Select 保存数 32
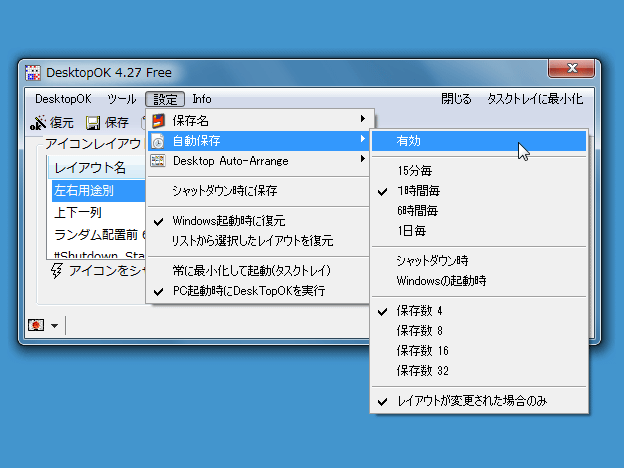This screenshot has width=624, height=468. [x=479, y=371]
